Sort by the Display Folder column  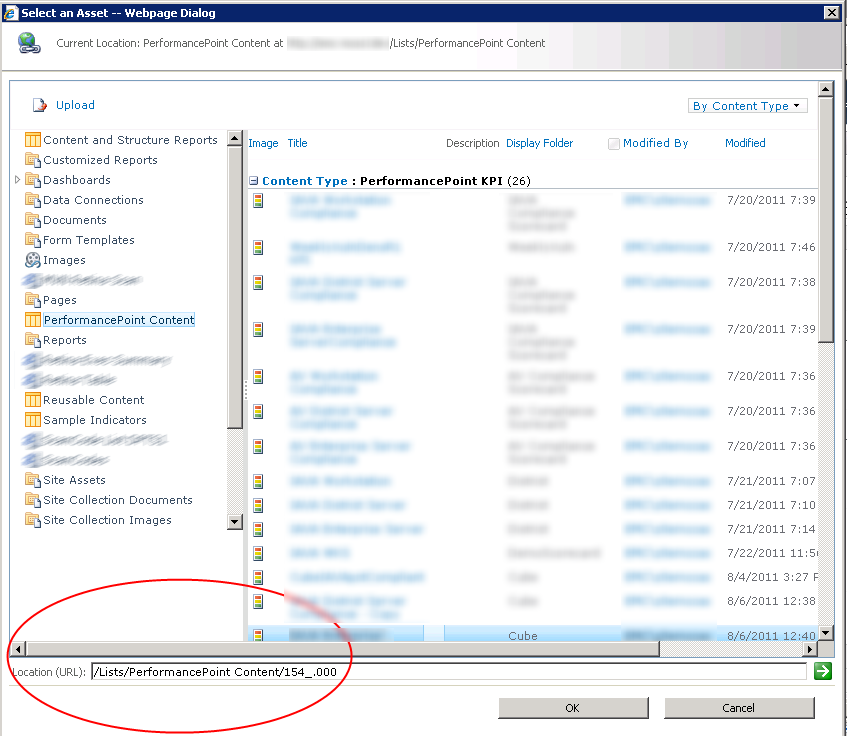click(x=539, y=143)
